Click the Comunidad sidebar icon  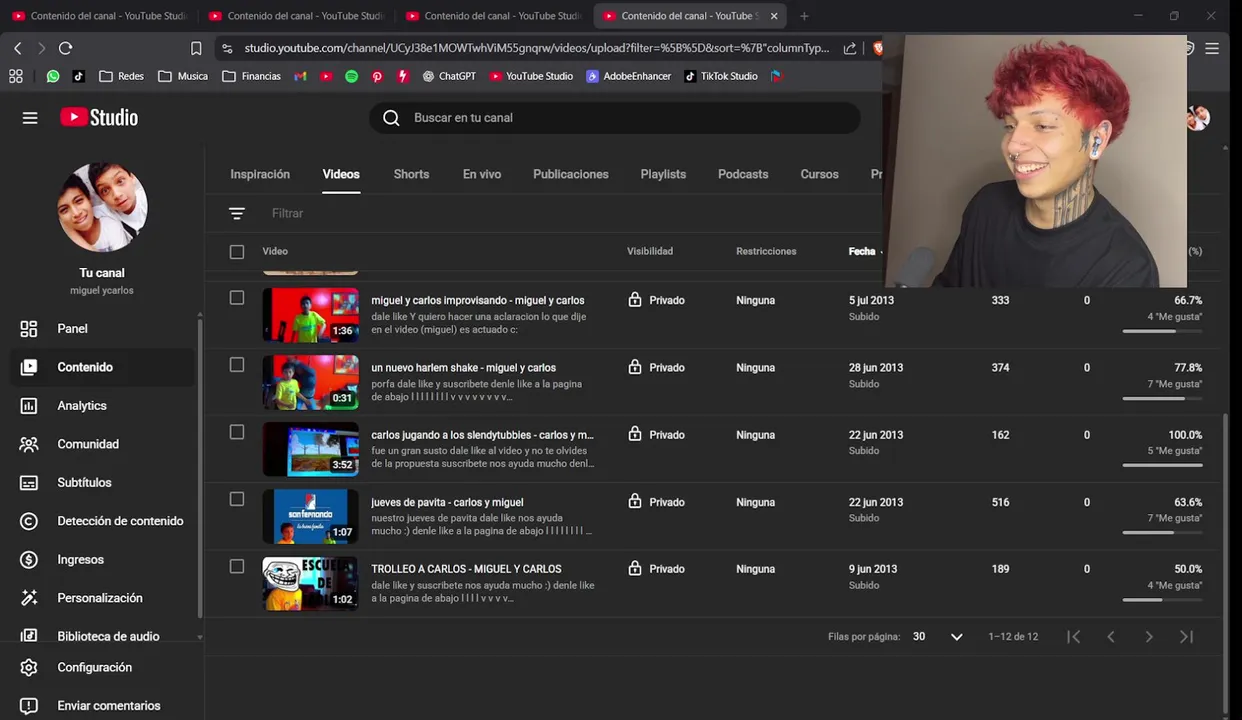point(29,444)
